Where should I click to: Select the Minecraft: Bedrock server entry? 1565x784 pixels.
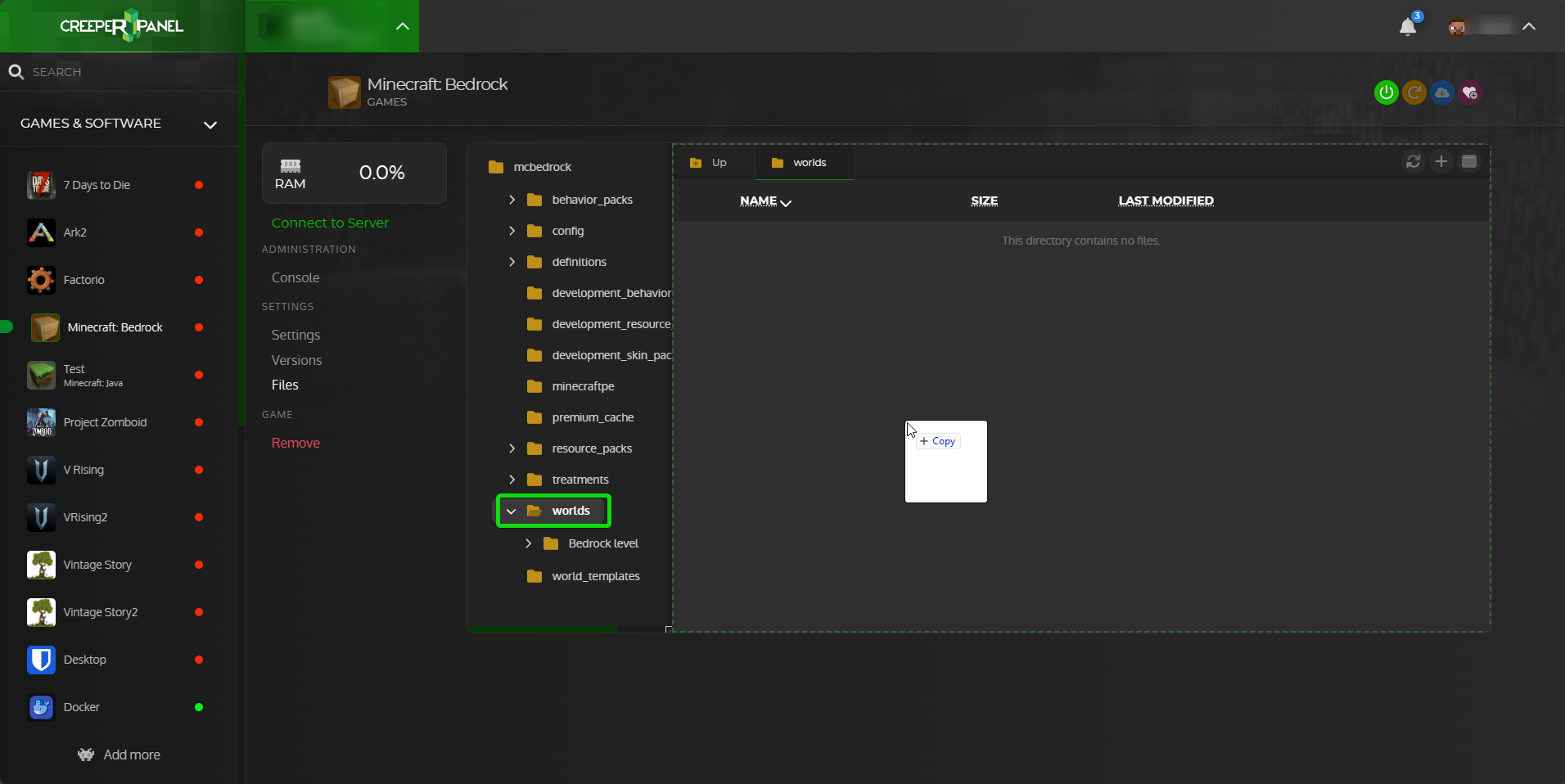coord(115,327)
